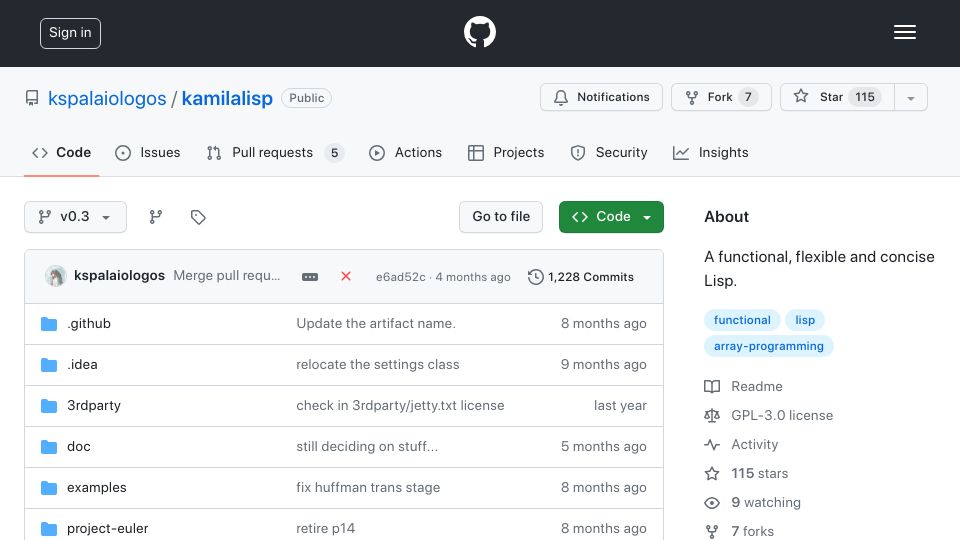Open the 3rdparty folder

point(94,405)
